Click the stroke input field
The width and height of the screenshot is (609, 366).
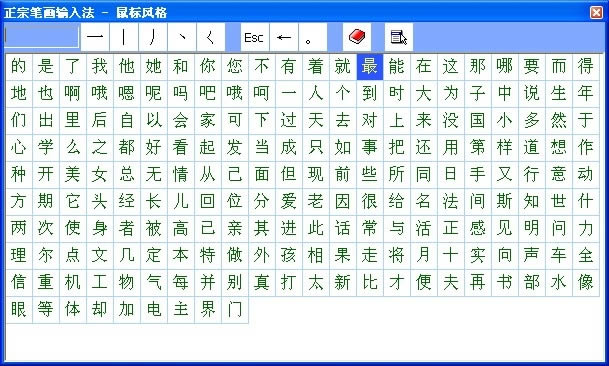[x=42, y=37]
